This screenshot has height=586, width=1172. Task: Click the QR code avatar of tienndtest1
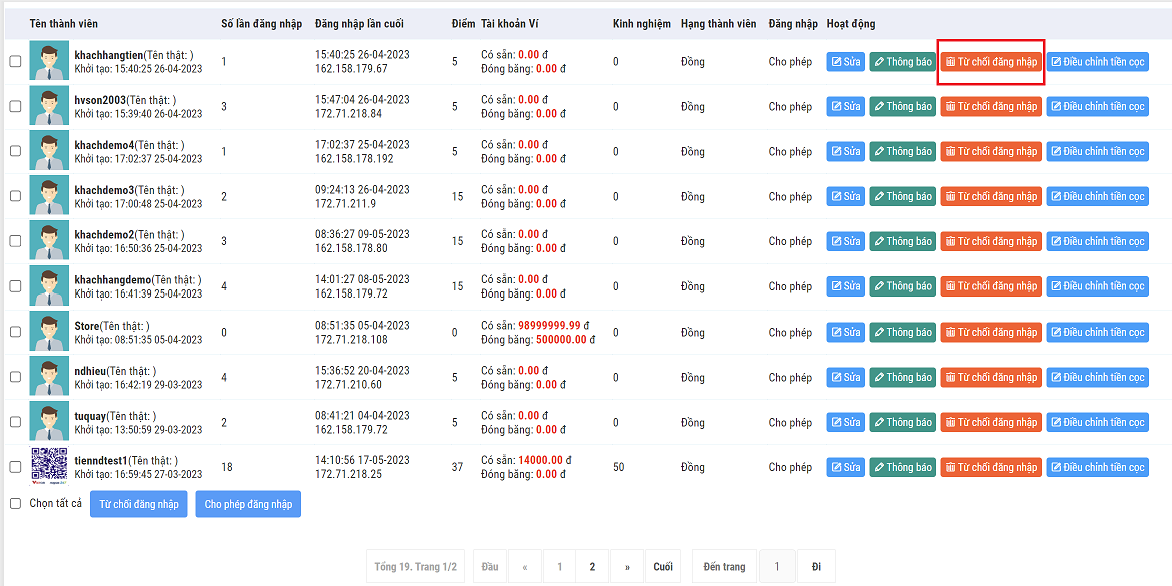[x=49, y=467]
